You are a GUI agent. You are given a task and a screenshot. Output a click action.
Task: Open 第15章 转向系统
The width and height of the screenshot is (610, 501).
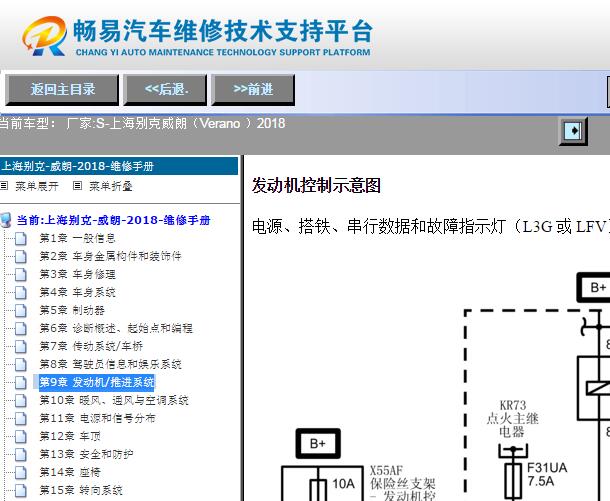pos(81,490)
